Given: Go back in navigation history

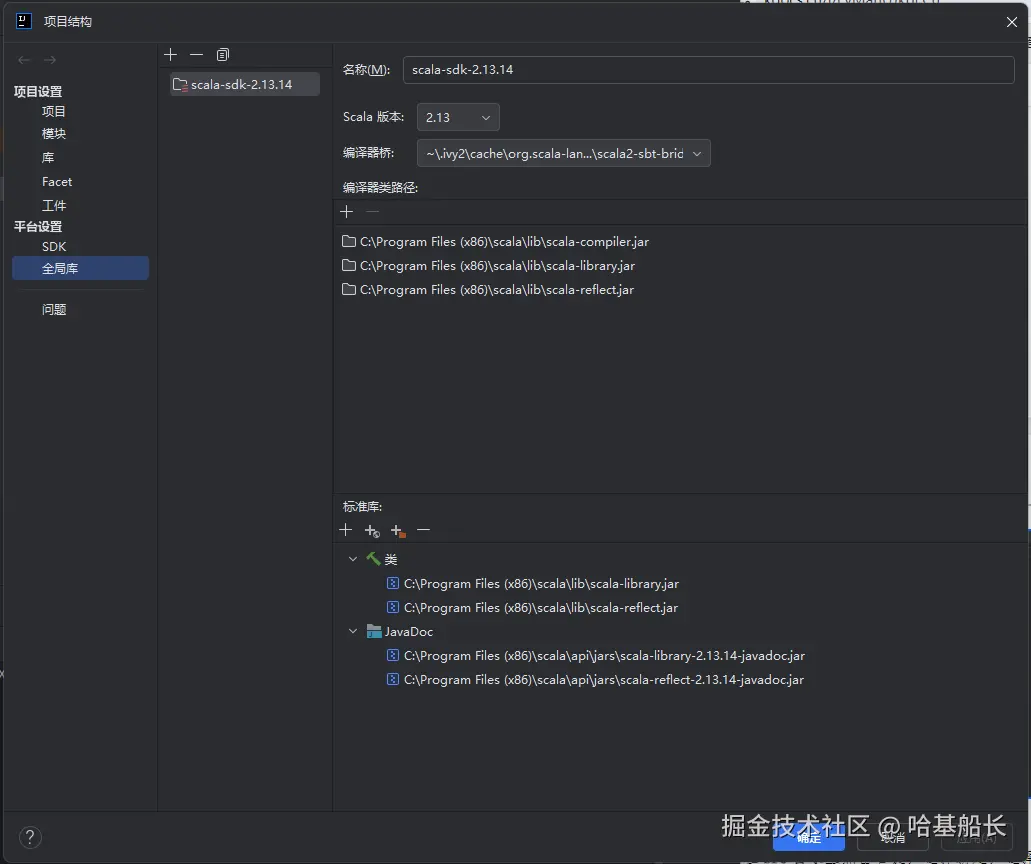Looking at the screenshot, I should click(x=24, y=60).
